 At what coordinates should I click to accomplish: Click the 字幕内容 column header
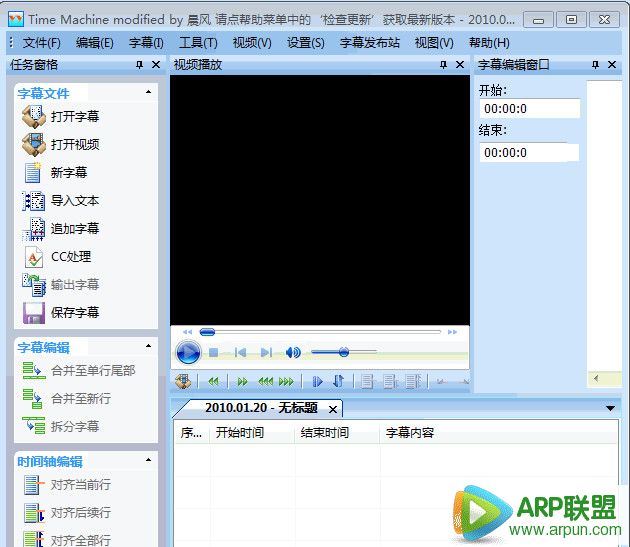498,433
